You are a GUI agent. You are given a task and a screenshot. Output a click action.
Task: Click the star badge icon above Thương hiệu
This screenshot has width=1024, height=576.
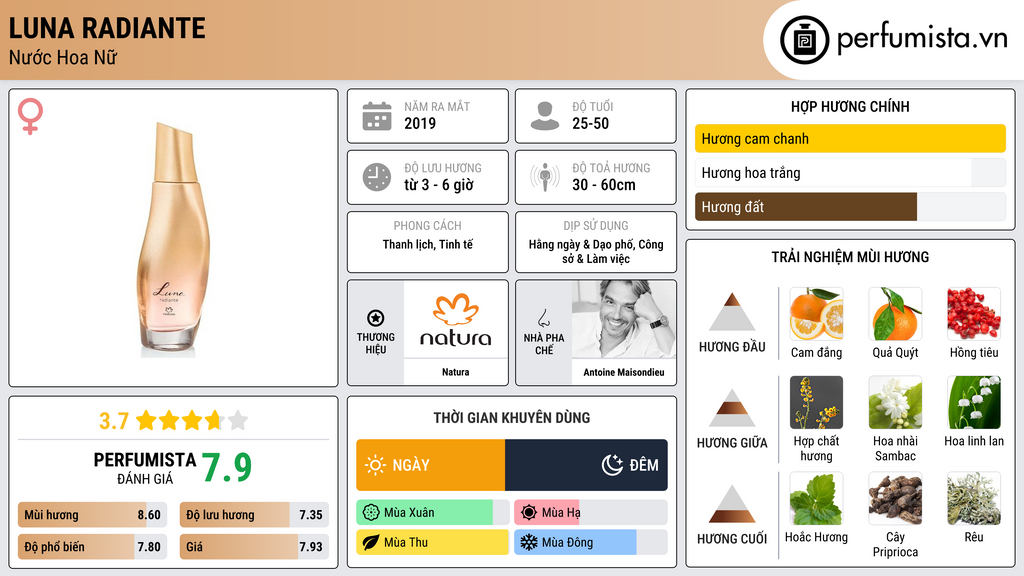click(376, 318)
